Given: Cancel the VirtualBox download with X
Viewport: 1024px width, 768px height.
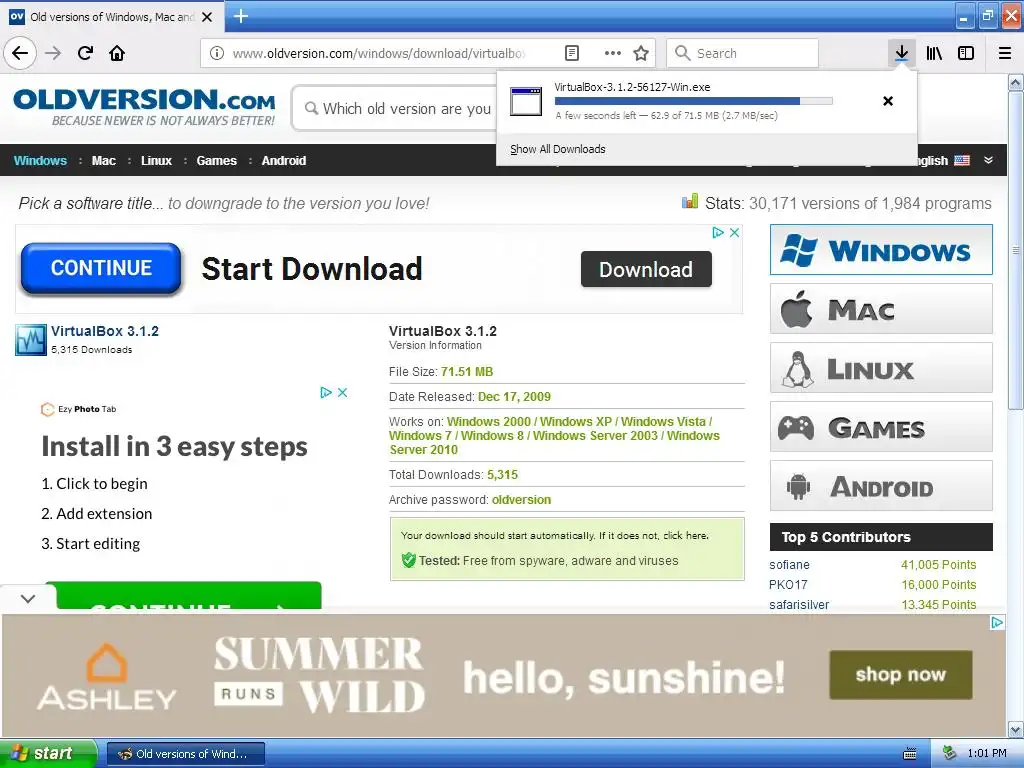Looking at the screenshot, I should coord(888,101).
